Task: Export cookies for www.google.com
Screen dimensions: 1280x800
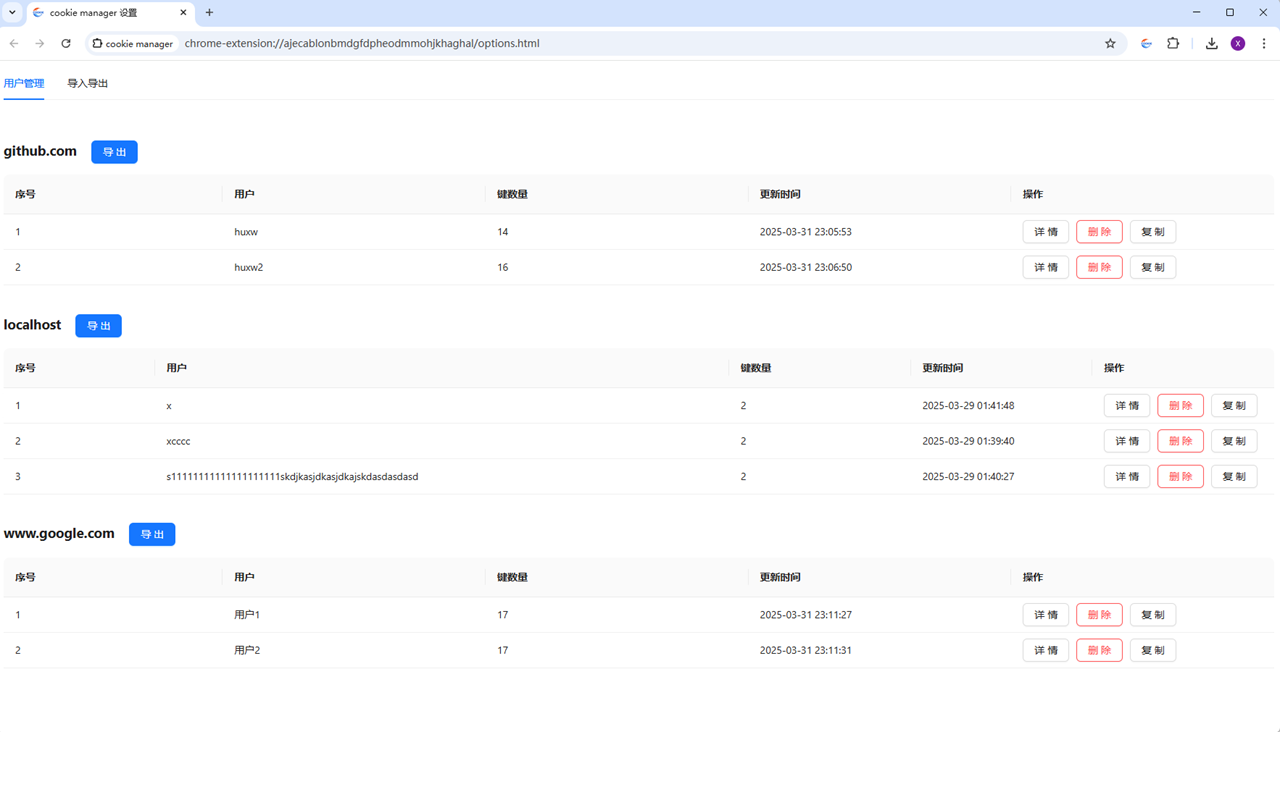Action: tap(152, 534)
